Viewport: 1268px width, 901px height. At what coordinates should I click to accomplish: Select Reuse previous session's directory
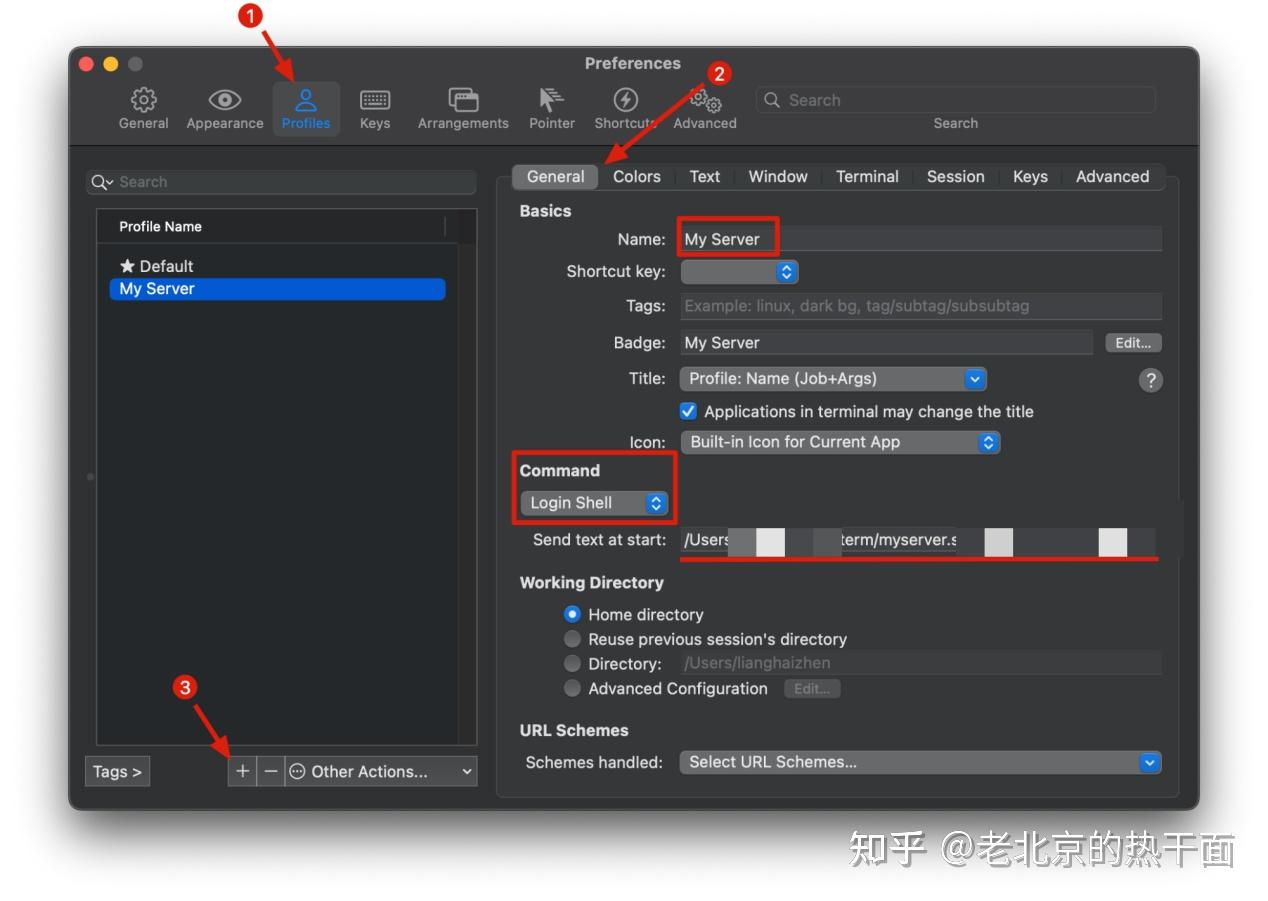pyautogui.click(x=572, y=638)
